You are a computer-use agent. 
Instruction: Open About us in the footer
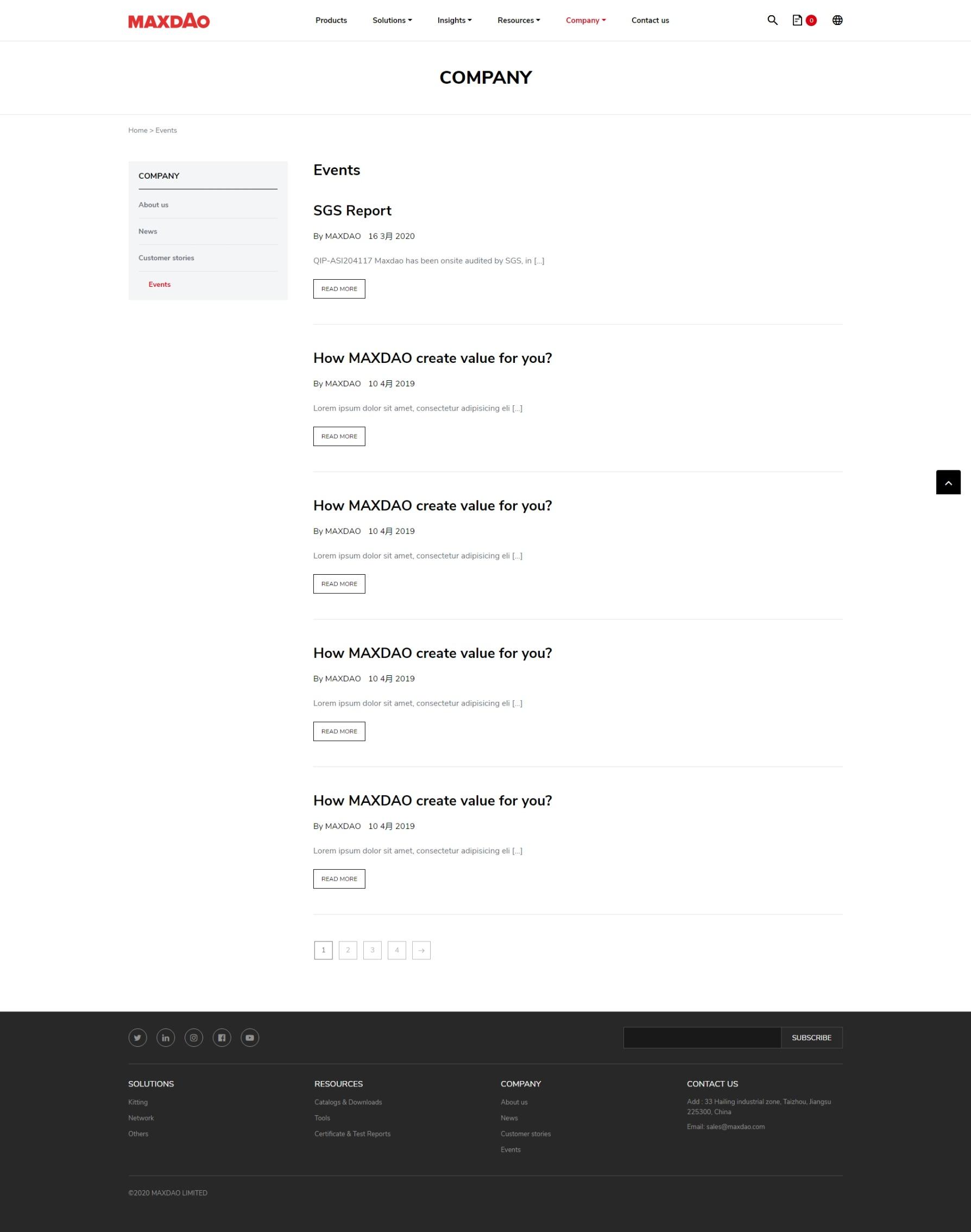pyautogui.click(x=514, y=1102)
